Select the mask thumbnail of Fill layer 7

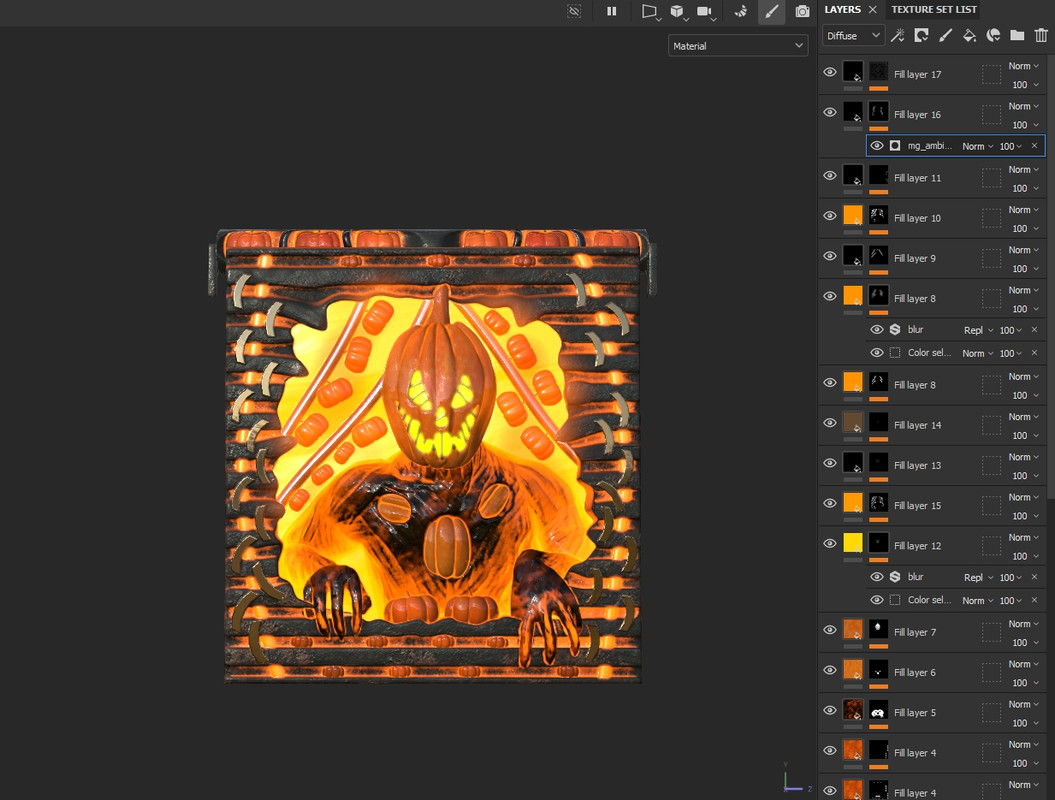pos(878,629)
